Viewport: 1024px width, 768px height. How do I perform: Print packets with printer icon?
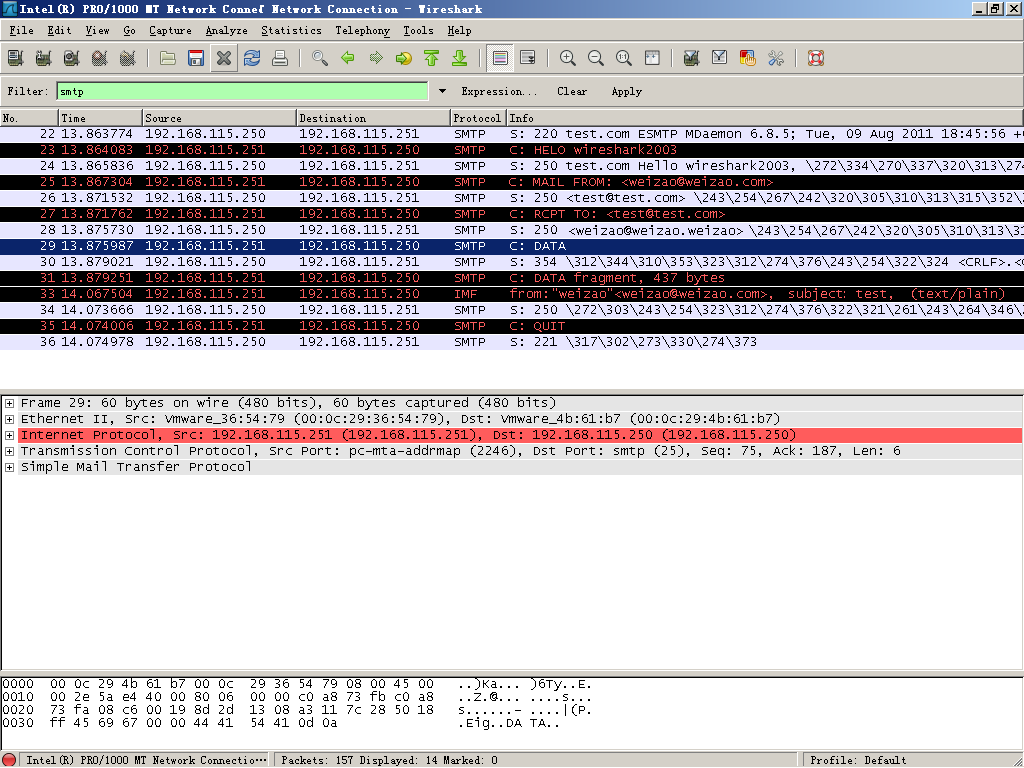point(280,58)
